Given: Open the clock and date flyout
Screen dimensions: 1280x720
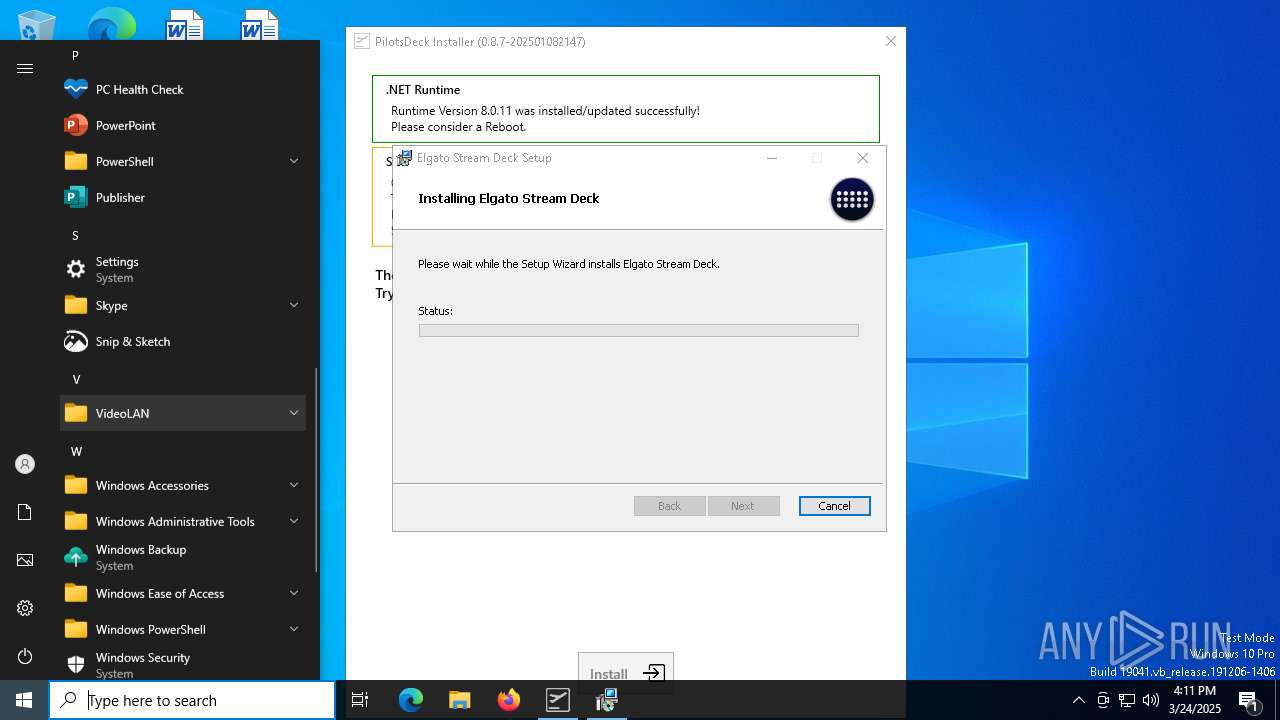Looking at the screenshot, I should (x=1194, y=700).
